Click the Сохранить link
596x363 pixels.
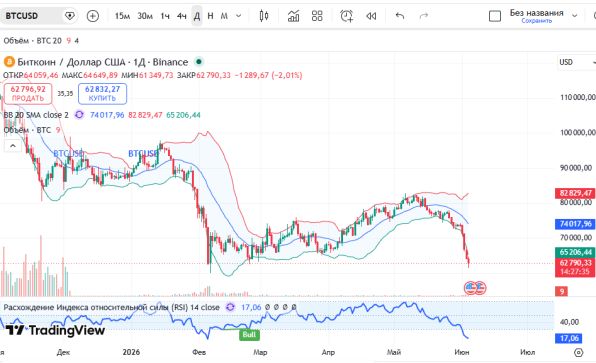coord(536,21)
